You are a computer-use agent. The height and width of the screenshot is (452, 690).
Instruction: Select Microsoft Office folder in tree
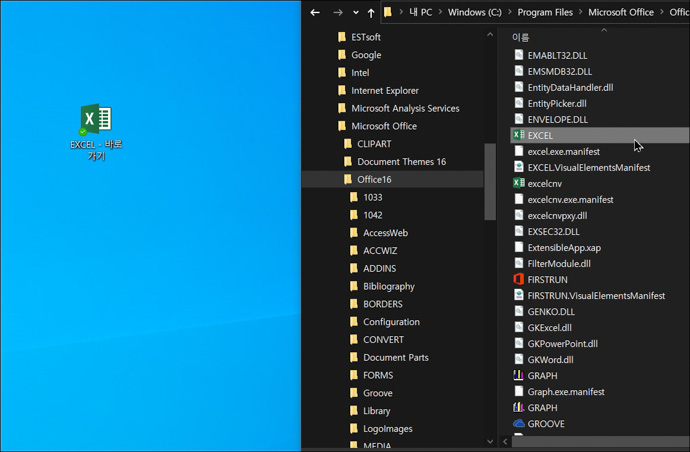click(x=384, y=126)
